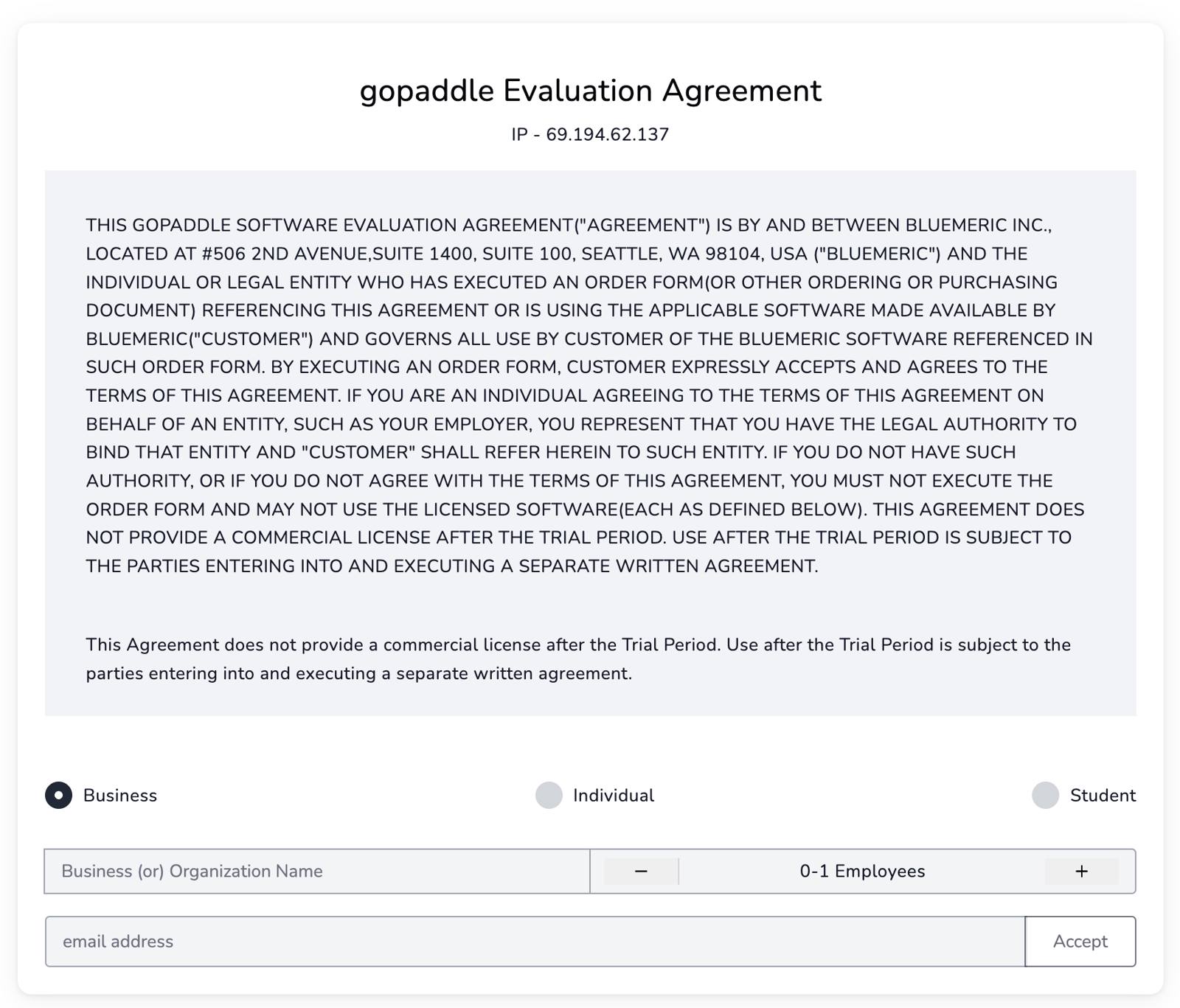Image resolution: width=1180 pixels, height=1008 pixels.
Task: Click the gopaddle Evaluation Agreement heading
Action: coord(590,90)
